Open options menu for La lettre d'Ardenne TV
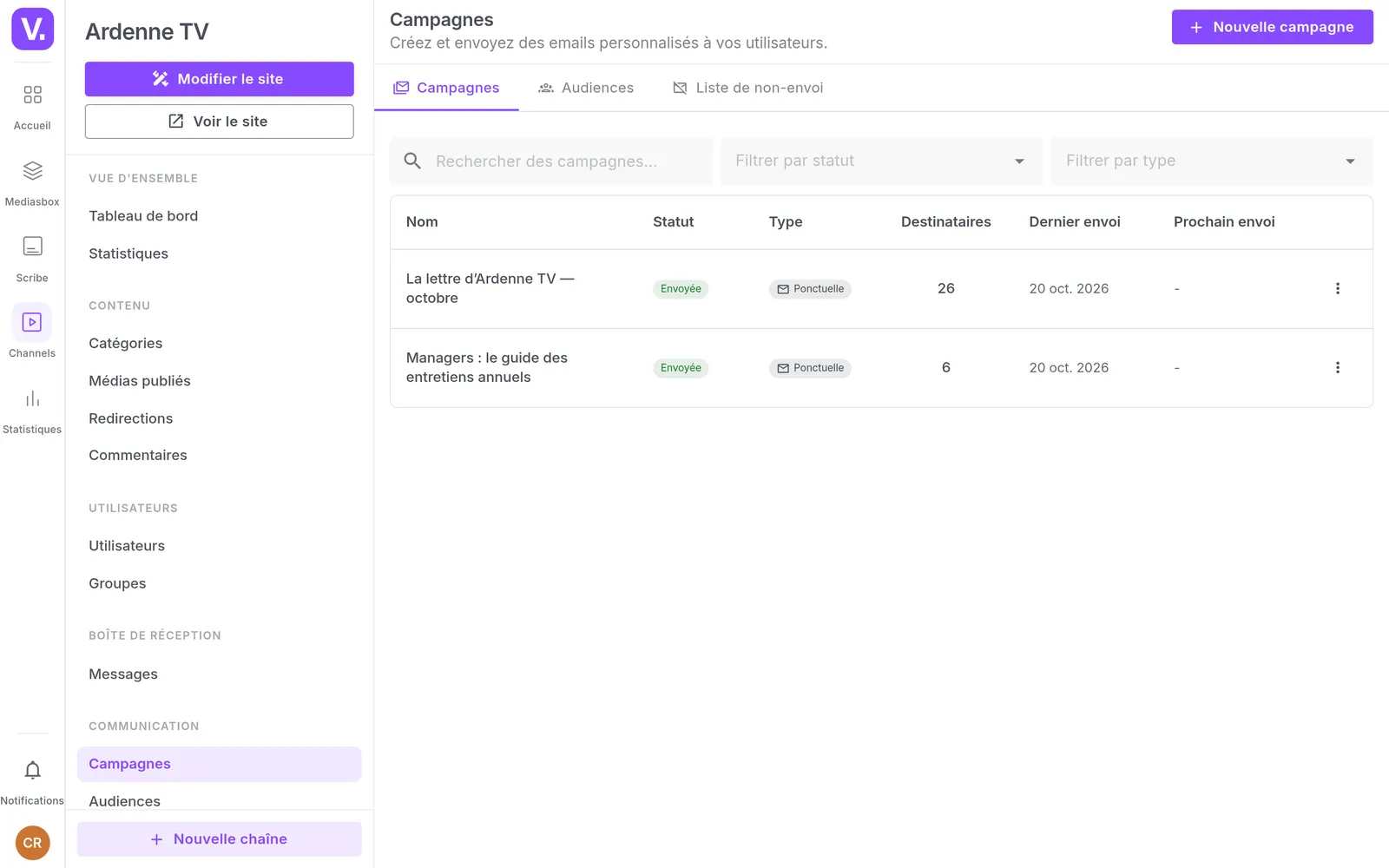Screen dimensions: 1389x868 point(1337,288)
